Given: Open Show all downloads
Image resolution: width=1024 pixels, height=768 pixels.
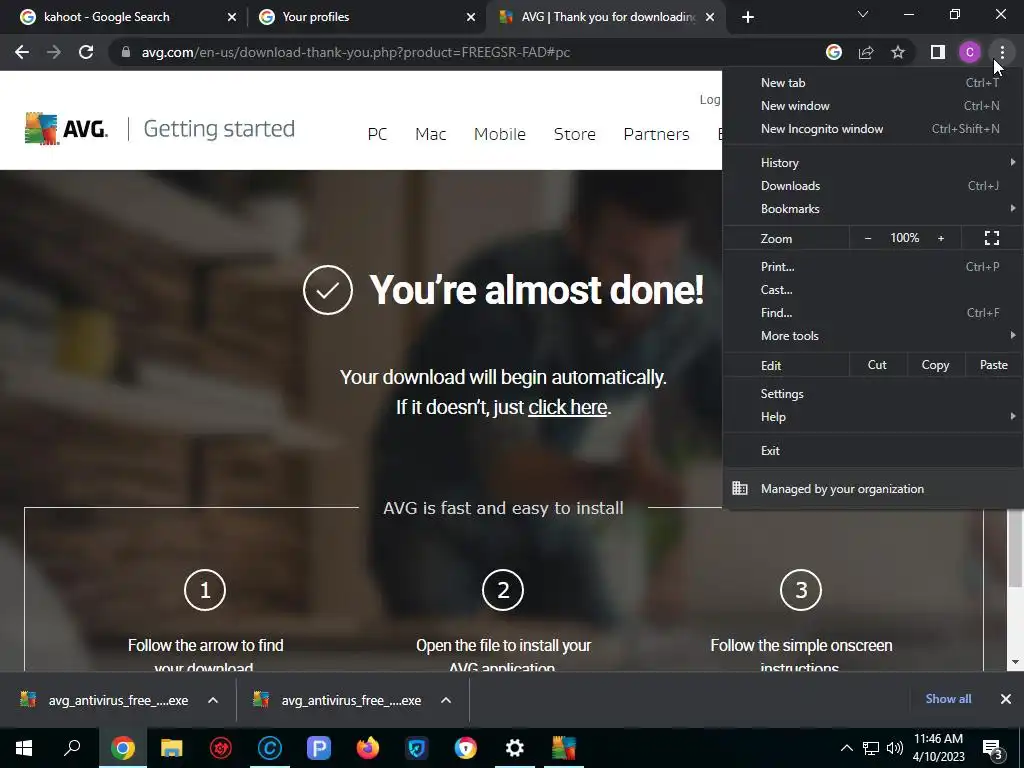Looking at the screenshot, I should [x=948, y=699].
